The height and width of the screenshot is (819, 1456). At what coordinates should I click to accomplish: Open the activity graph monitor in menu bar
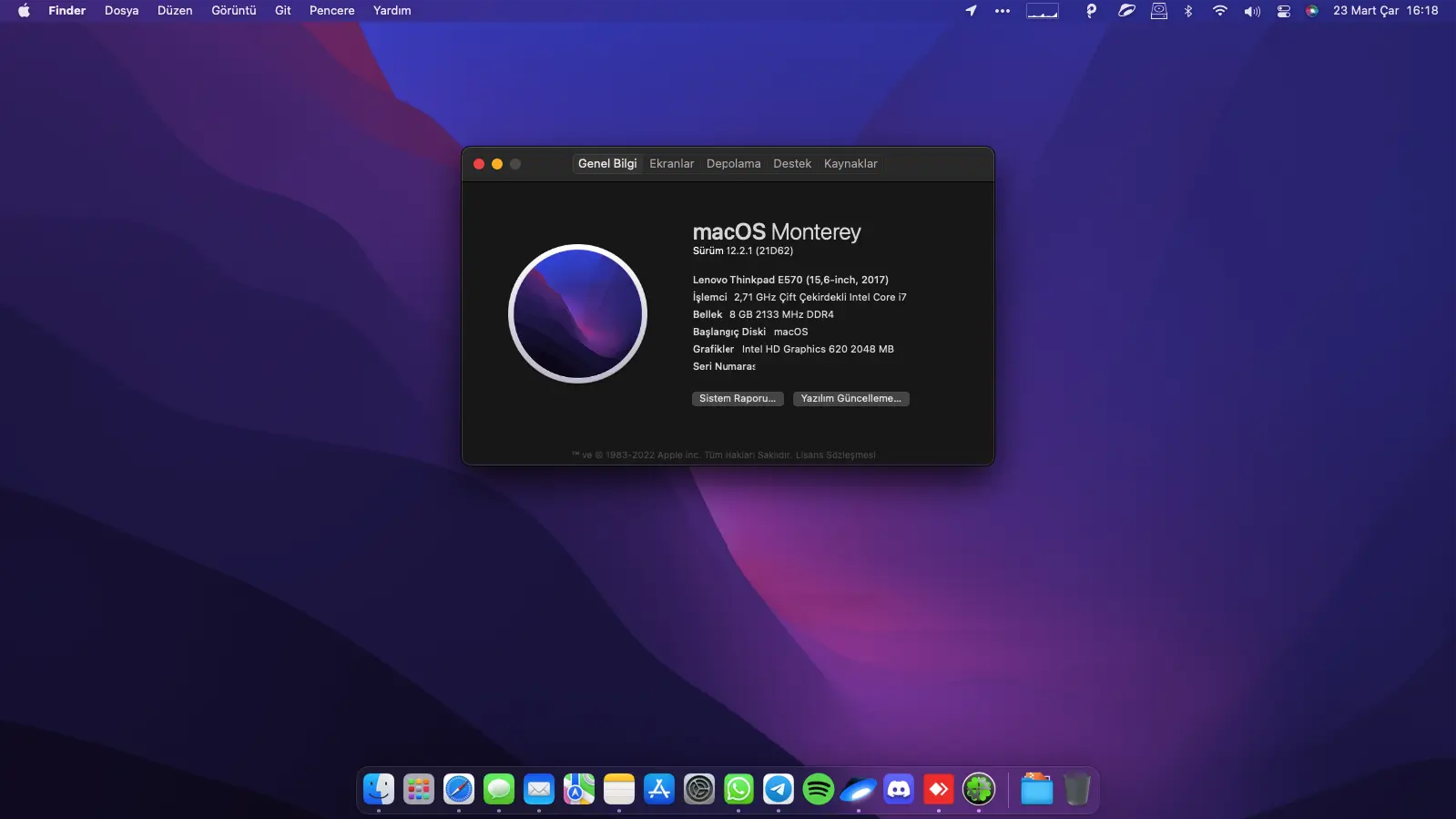(x=1043, y=11)
